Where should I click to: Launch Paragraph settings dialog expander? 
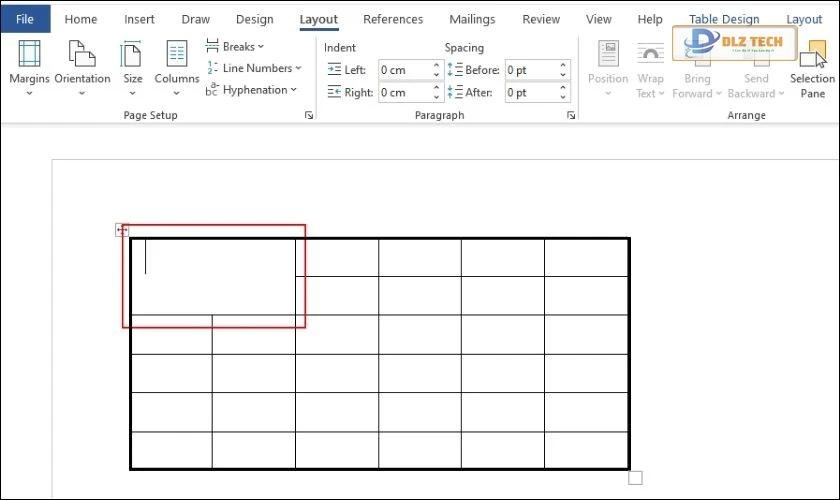[x=571, y=116]
